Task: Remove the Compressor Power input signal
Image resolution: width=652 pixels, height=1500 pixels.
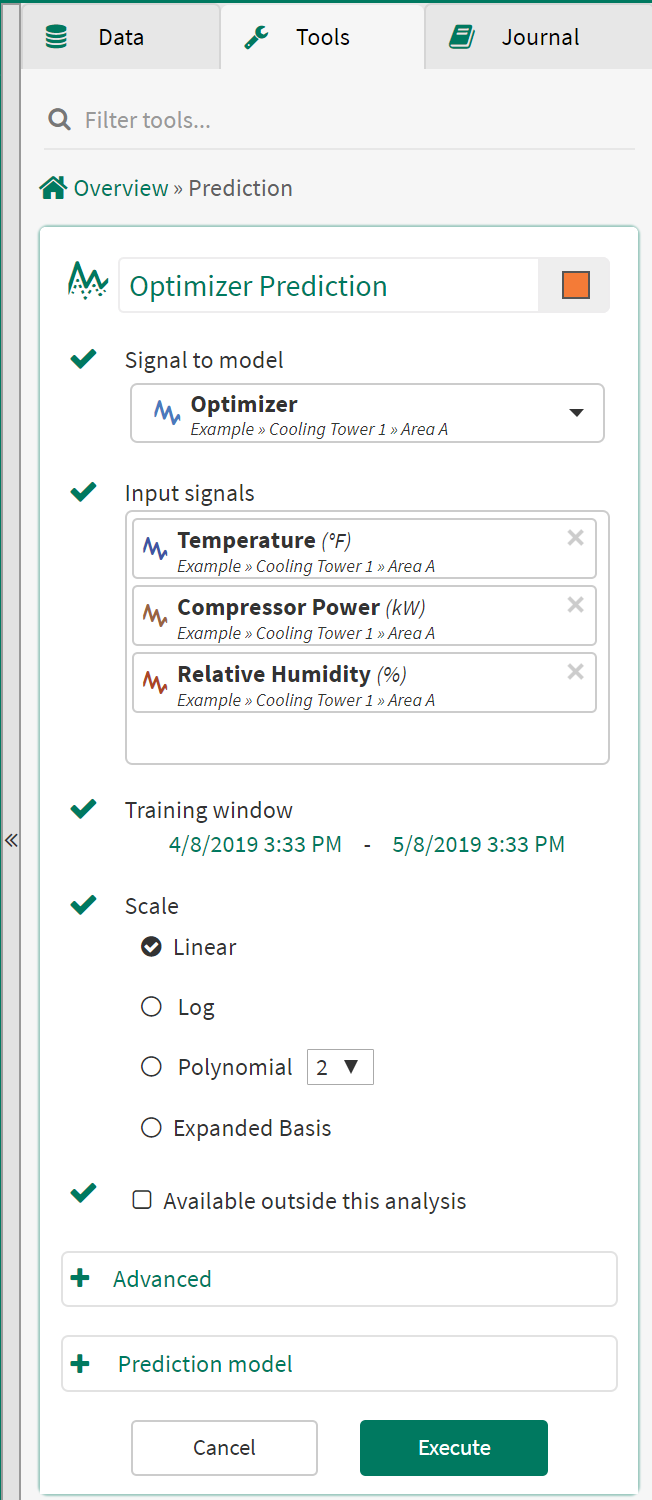Action: (575, 605)
